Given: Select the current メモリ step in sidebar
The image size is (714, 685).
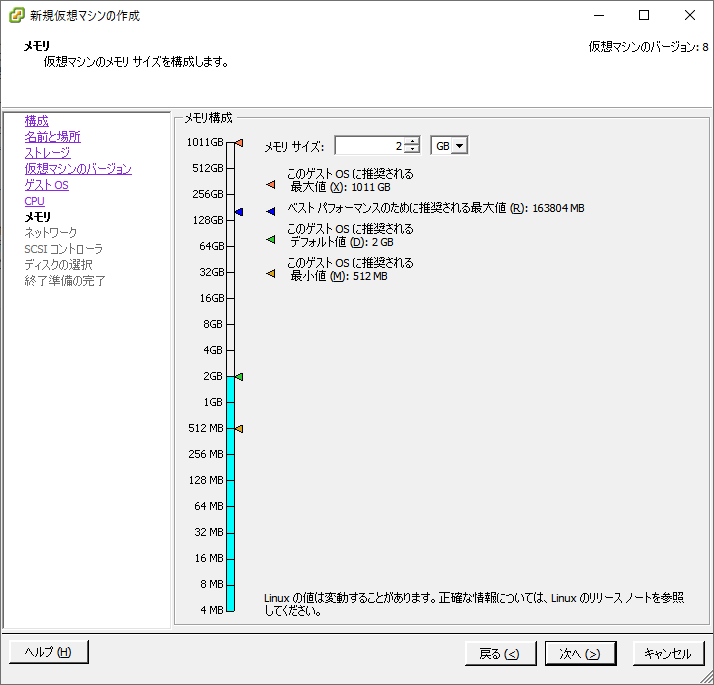Looking at the screenshot, I should [x=37, y=217].
